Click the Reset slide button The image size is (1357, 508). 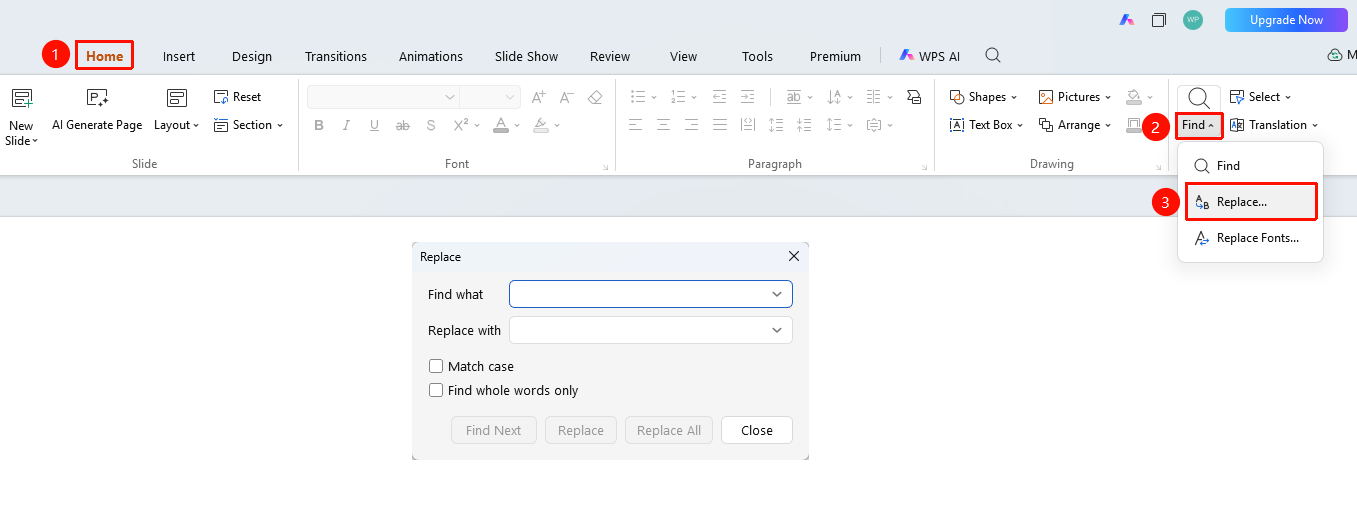(237, 97)
